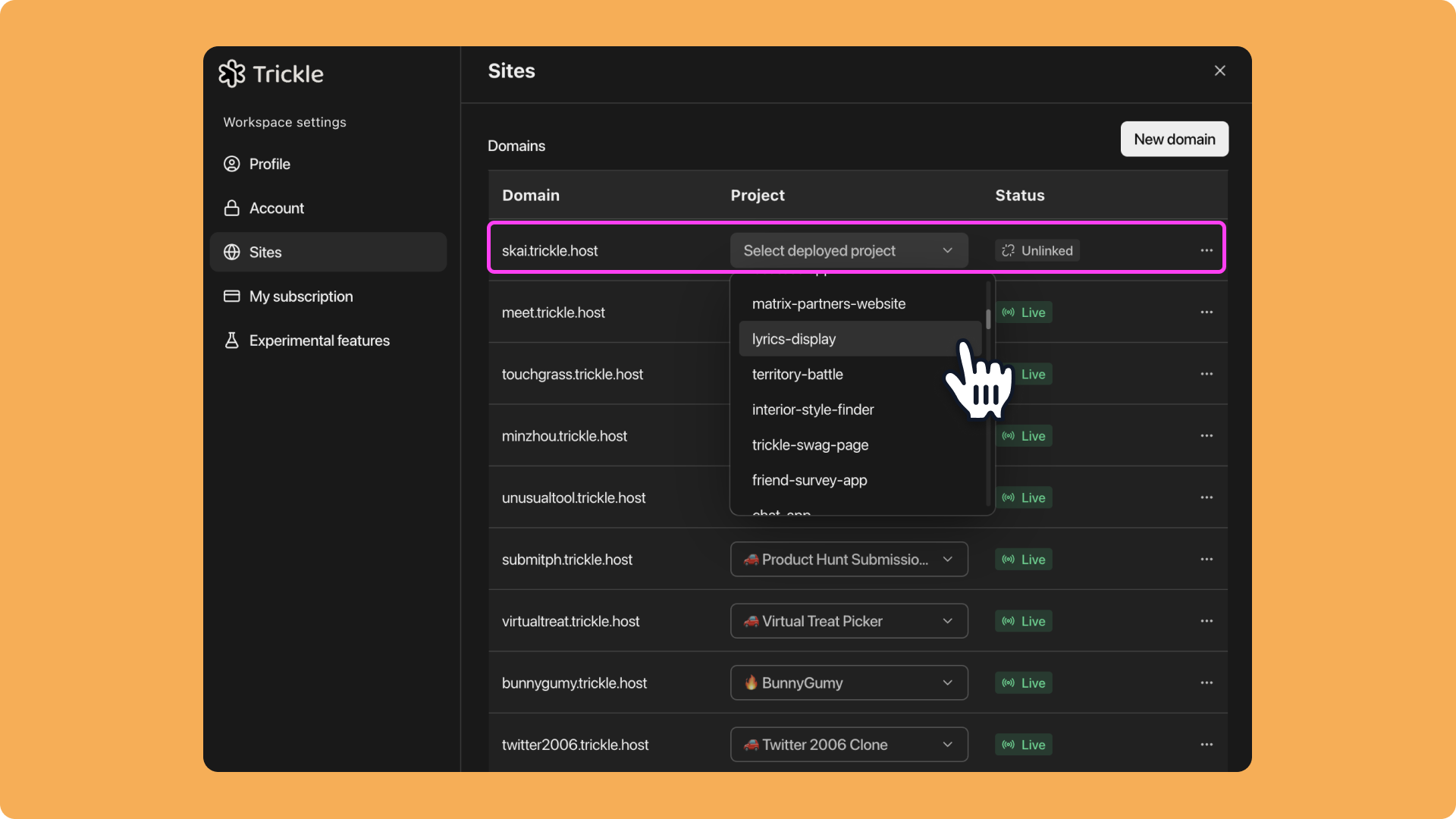The height and width of the screenshot is (819, 1456).
Task: Open more options for twitter2006.trickle.host
Action: 1206,745
